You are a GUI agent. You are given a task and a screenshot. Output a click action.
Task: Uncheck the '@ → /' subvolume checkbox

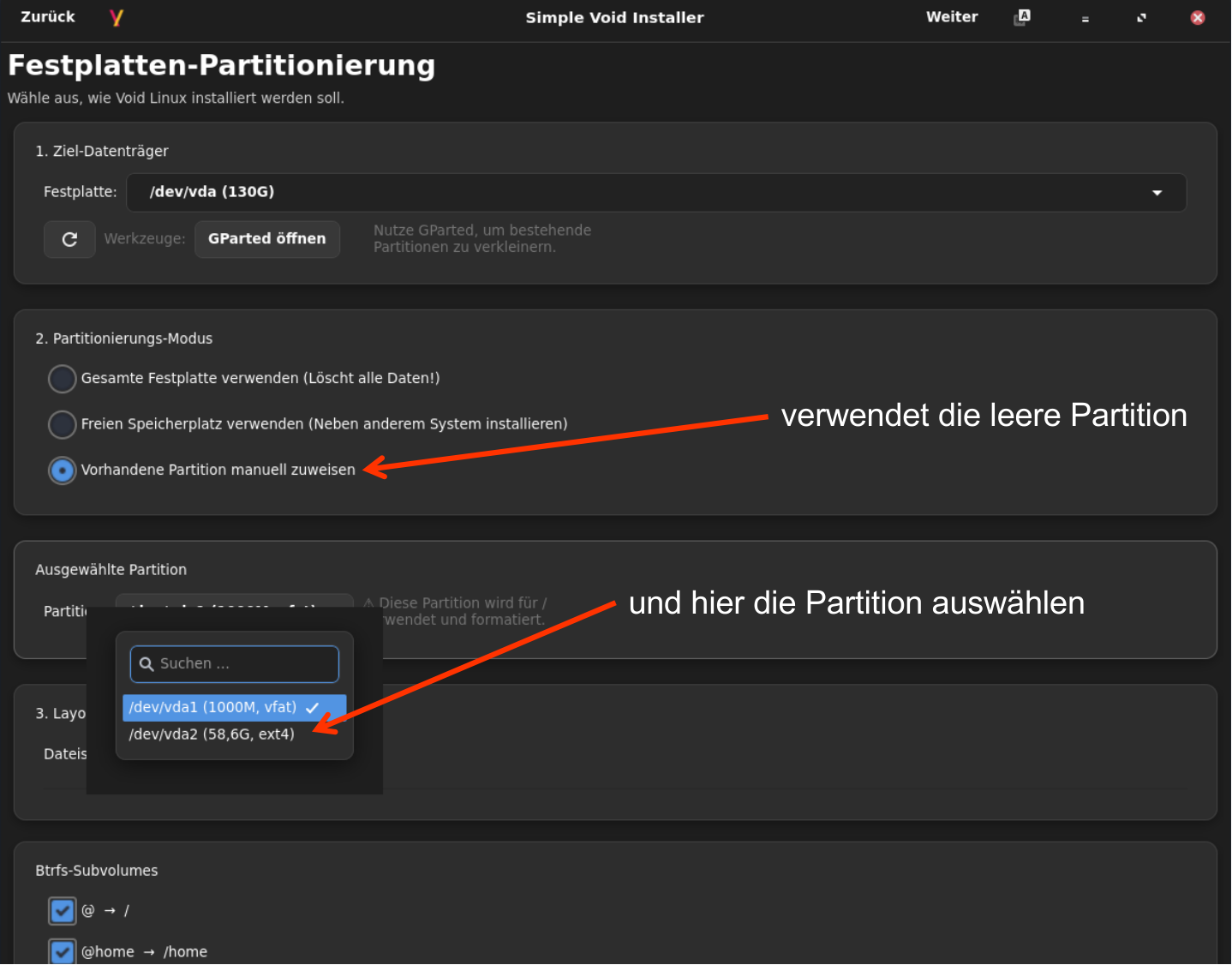[x=63, y=910]
